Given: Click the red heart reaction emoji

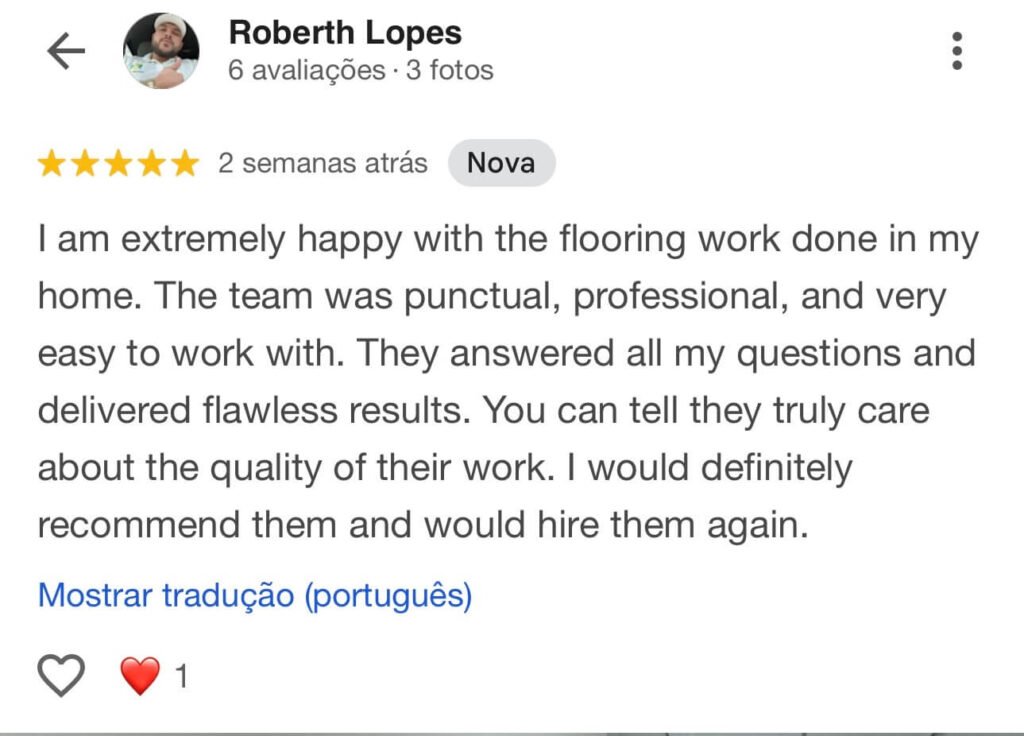Looking at the screenshot, I should tap(140, 677).
